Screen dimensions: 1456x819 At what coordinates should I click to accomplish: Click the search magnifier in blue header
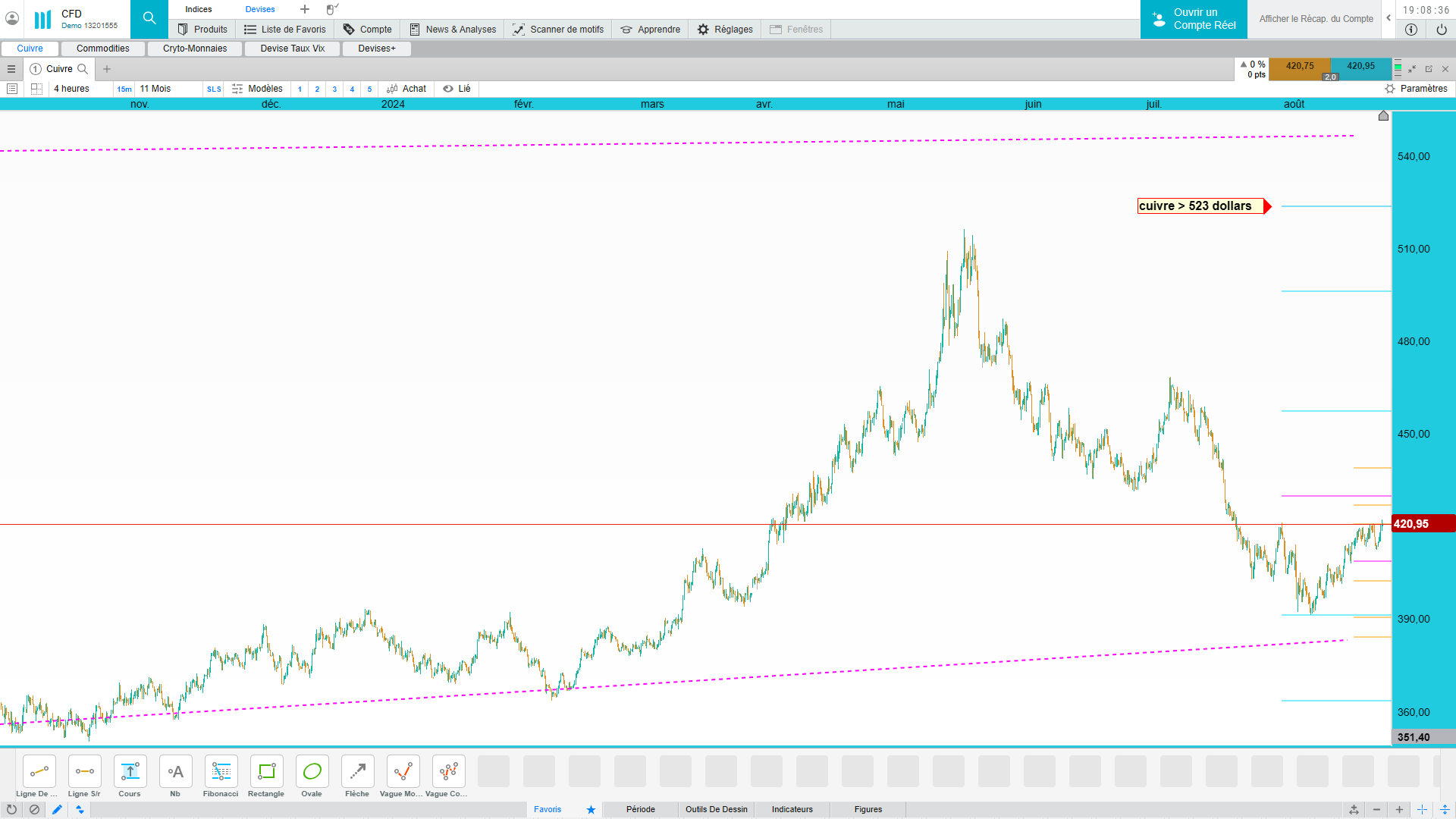149,18
